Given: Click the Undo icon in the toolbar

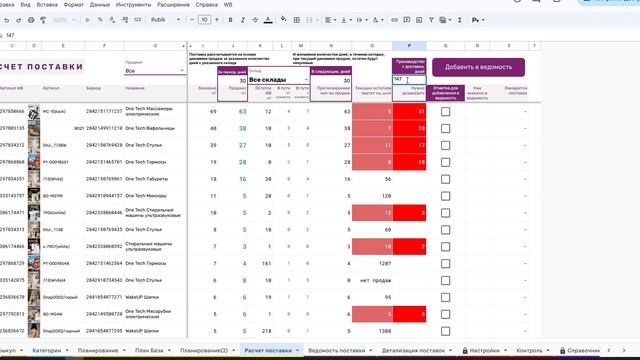Looking at the screenshot, I should pyautogui.click(x=7, y=20).
